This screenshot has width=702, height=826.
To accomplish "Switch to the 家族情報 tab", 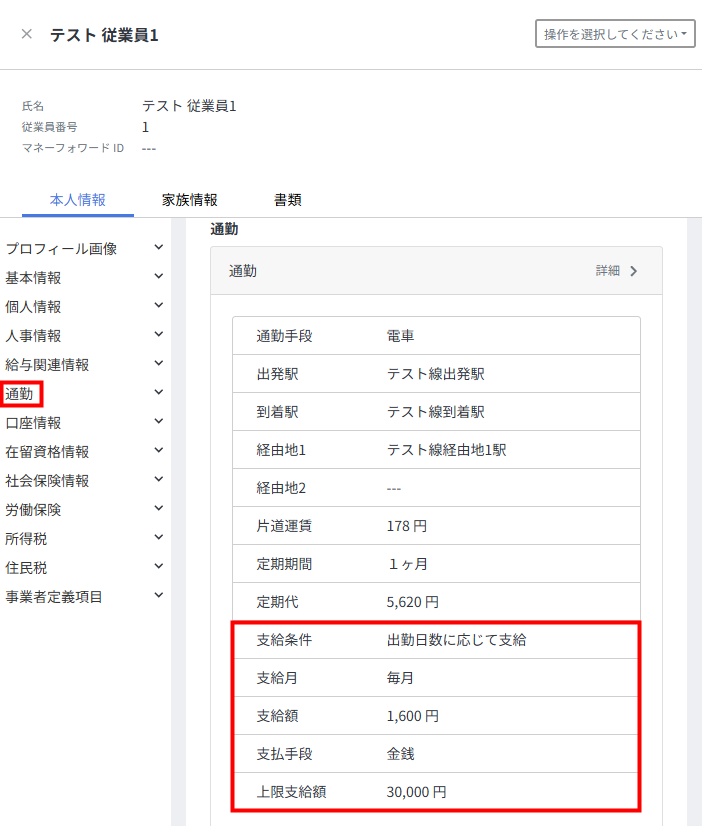I will click(190, 200).
